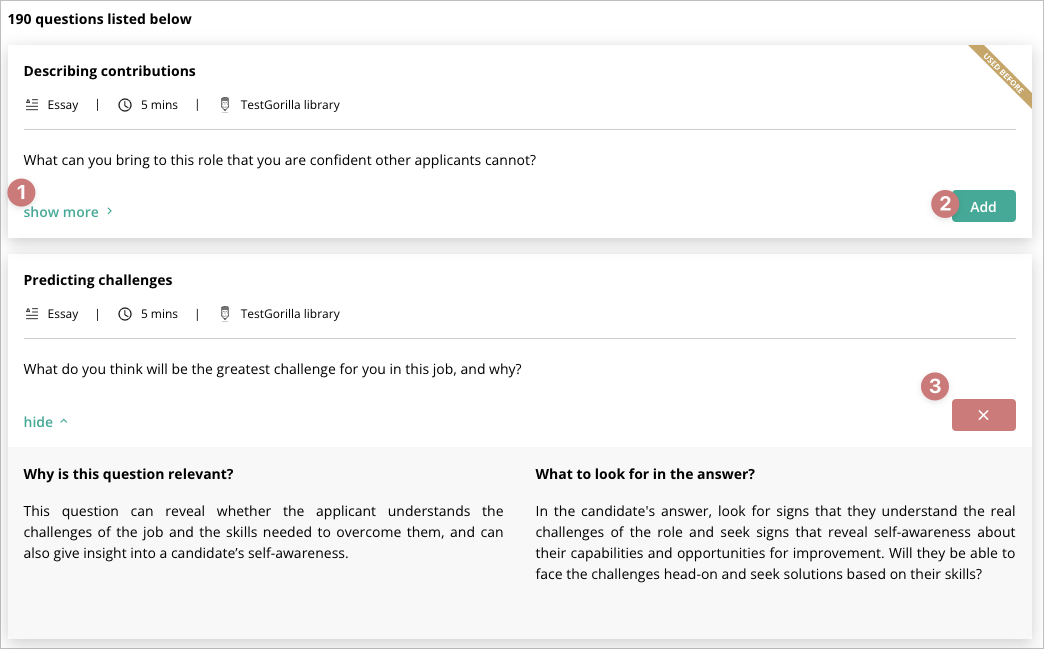Viewport: 1044px width, 649px height.
Task: Click the numbered marker 3 near the remove button
Action: 934,386
